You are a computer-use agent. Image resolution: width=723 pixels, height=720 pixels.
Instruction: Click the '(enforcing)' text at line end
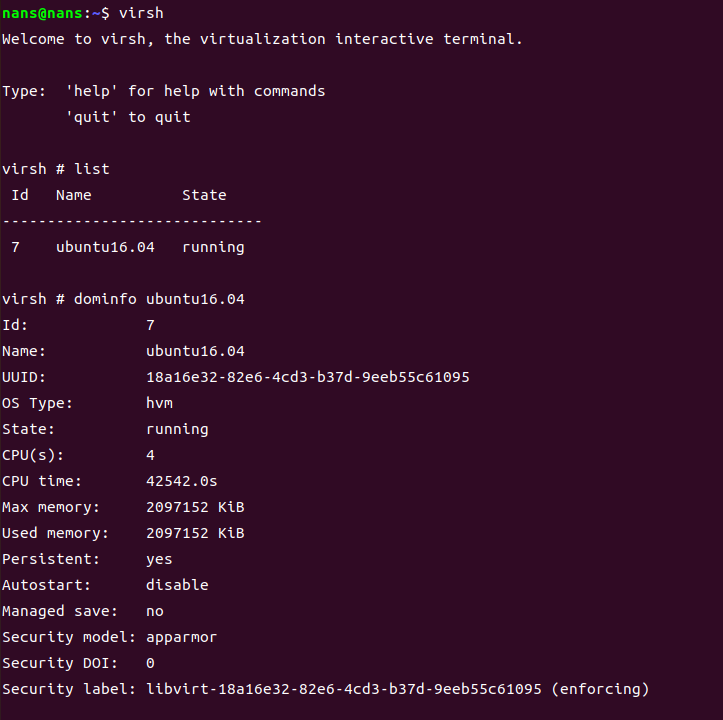tap(600, 689)
